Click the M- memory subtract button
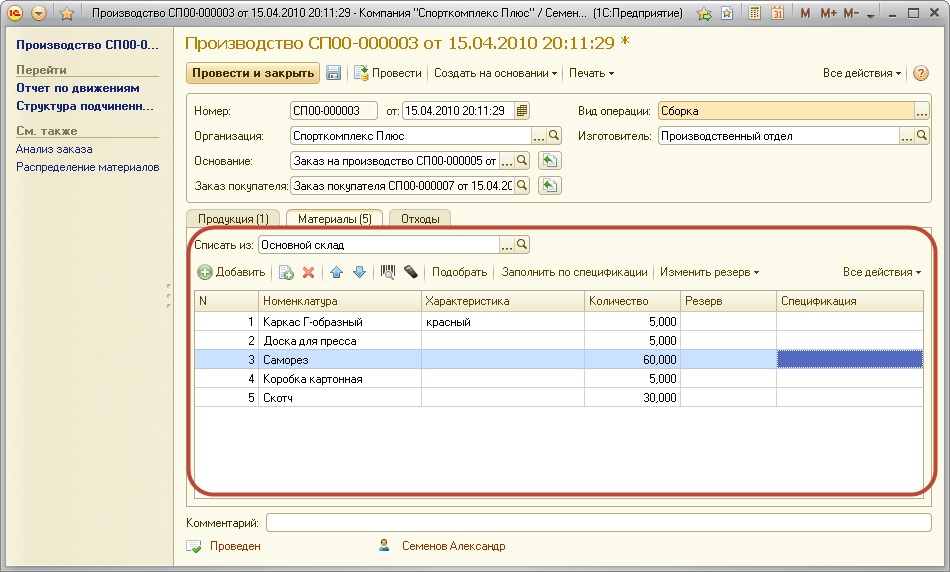 (851, 13)
